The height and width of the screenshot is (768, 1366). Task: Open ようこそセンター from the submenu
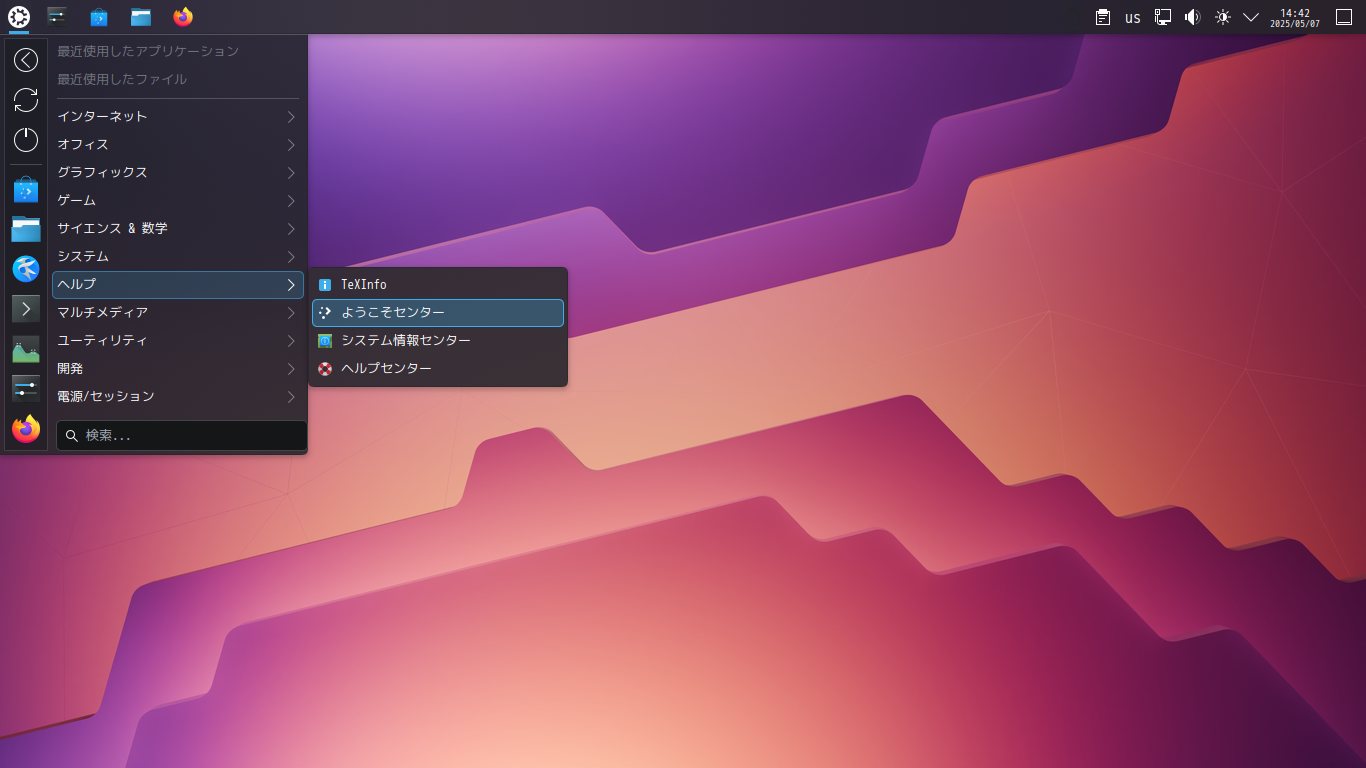click(437, 312)
